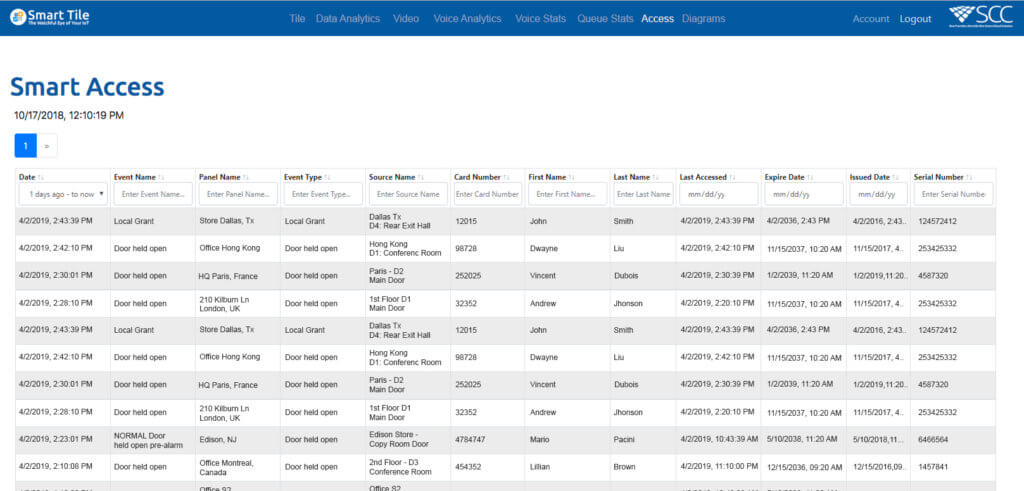
Task: Select page 1 pagination button
Action: (x=25, y=146)
